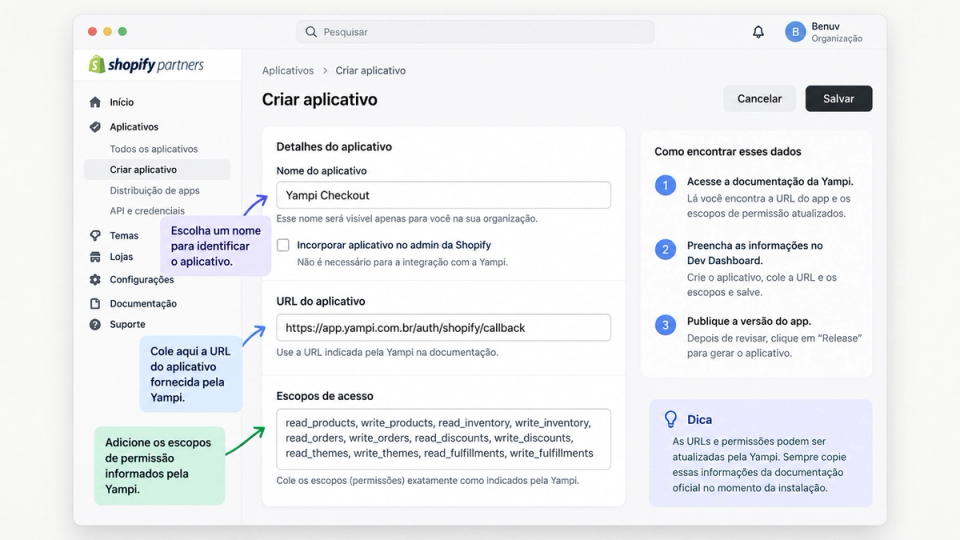Click Aplicativos breadcrumb link

288,70
